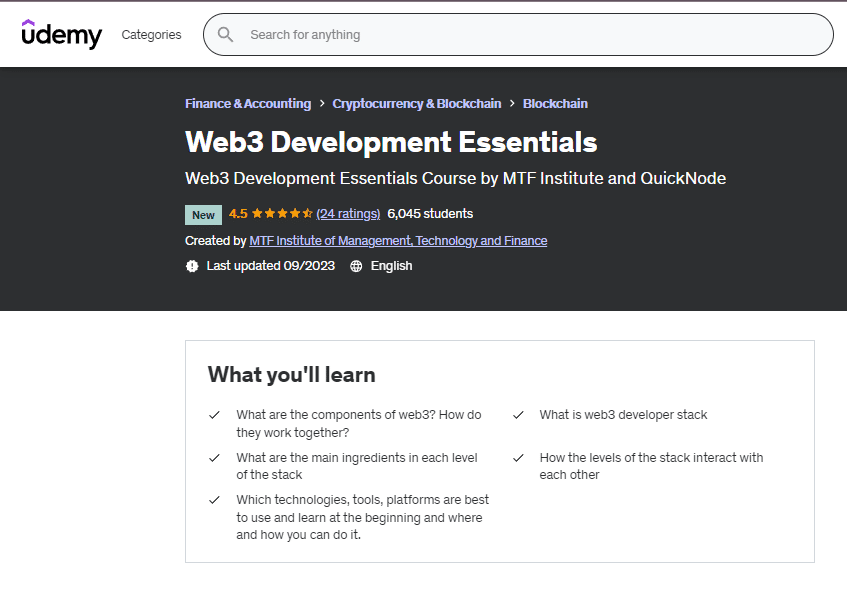Open the (24 ratings) link

point(348,214)
